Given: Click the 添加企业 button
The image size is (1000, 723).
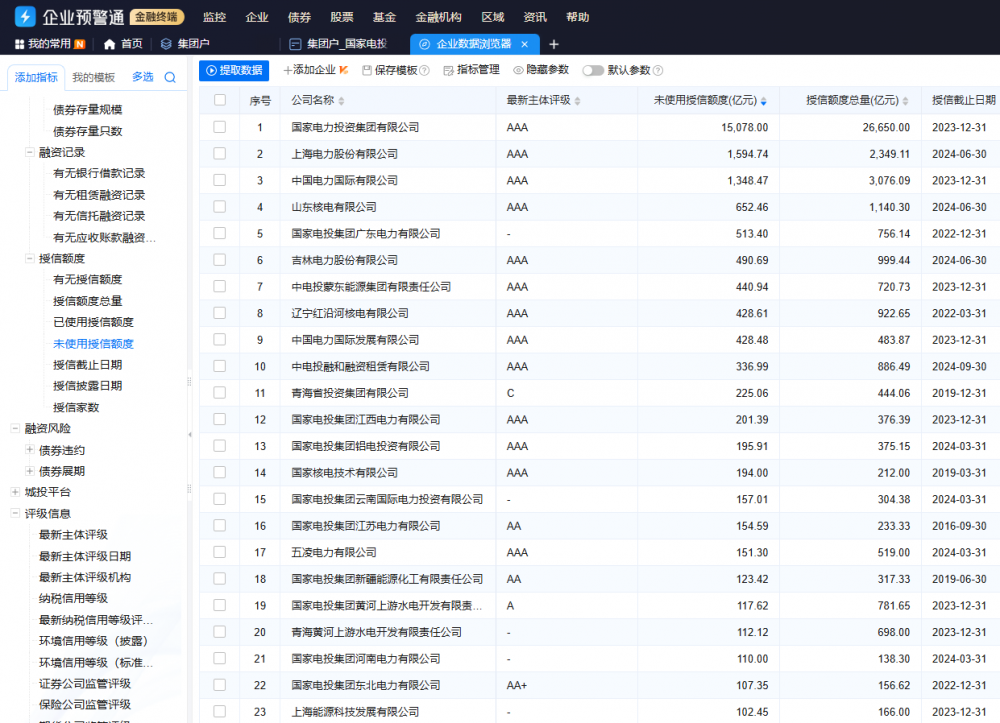Looking at the screenshot, I should [310, 70].
